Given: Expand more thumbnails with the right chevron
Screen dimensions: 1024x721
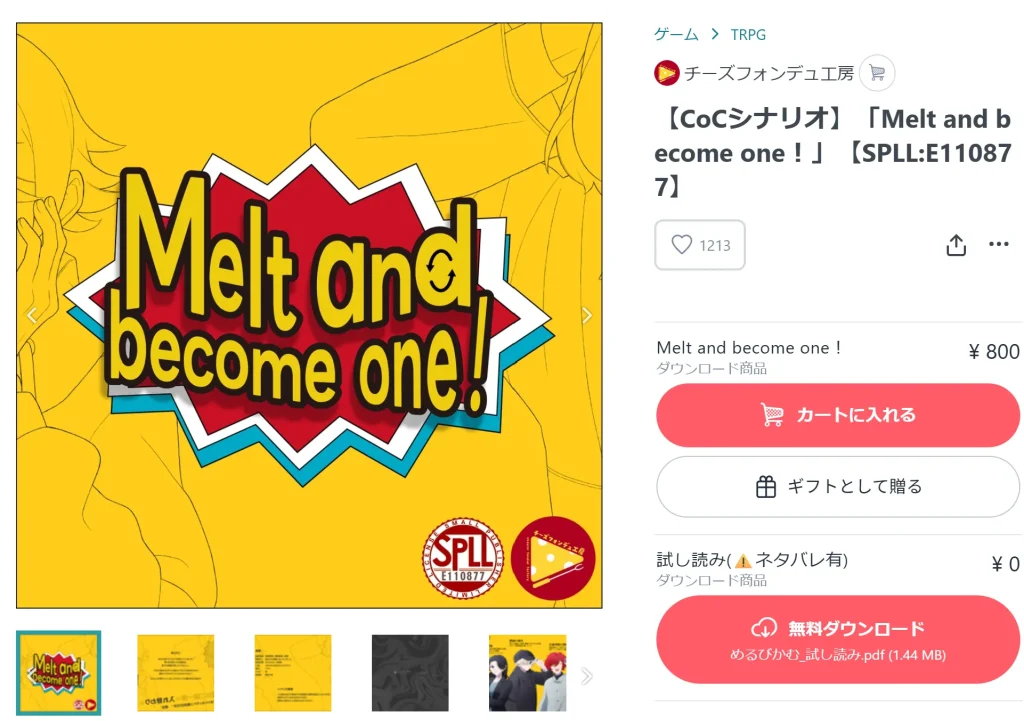Looking at the screenshot, I should 586,676.
